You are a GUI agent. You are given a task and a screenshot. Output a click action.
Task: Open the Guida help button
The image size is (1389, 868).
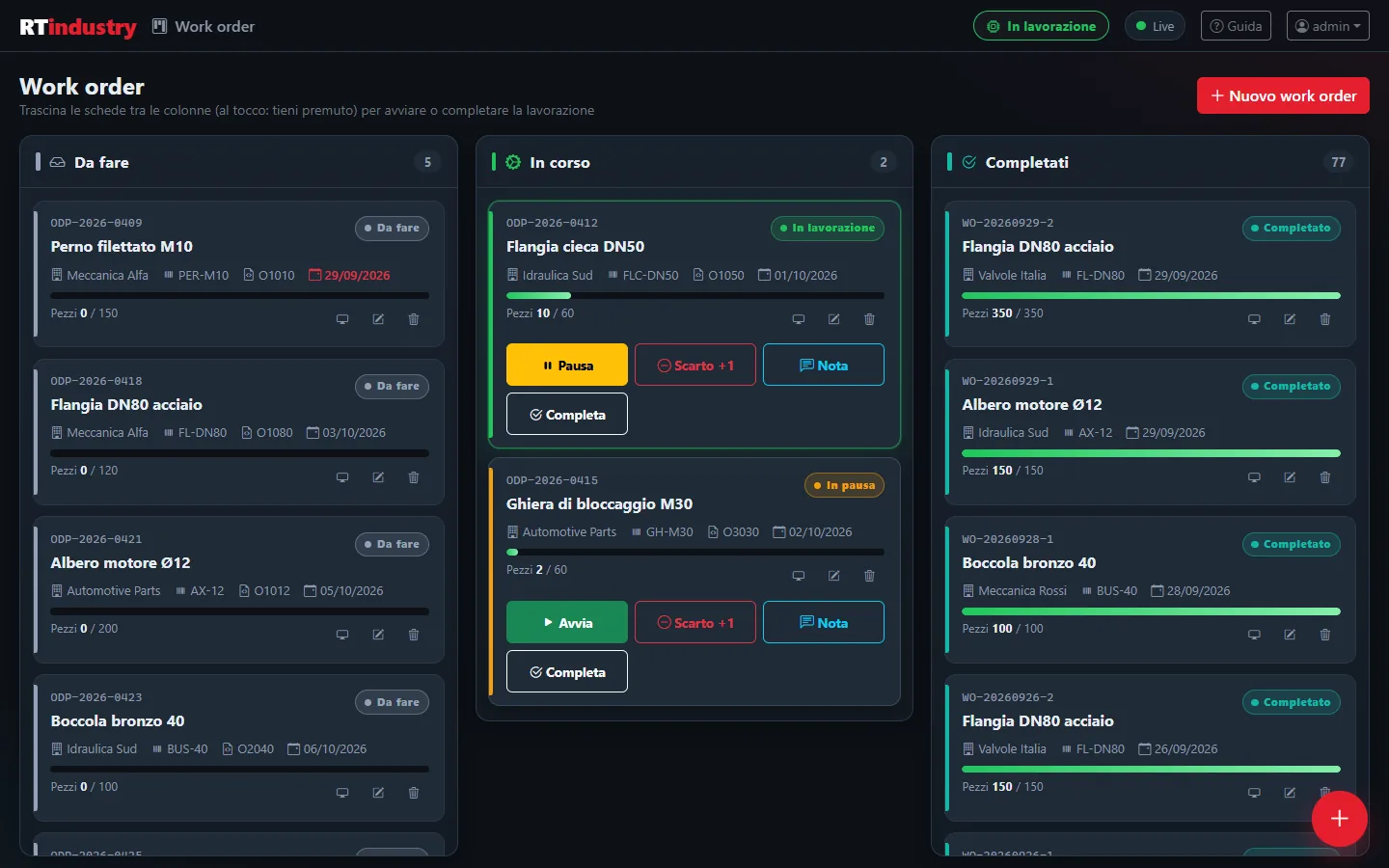click(x=1236, y=26)
